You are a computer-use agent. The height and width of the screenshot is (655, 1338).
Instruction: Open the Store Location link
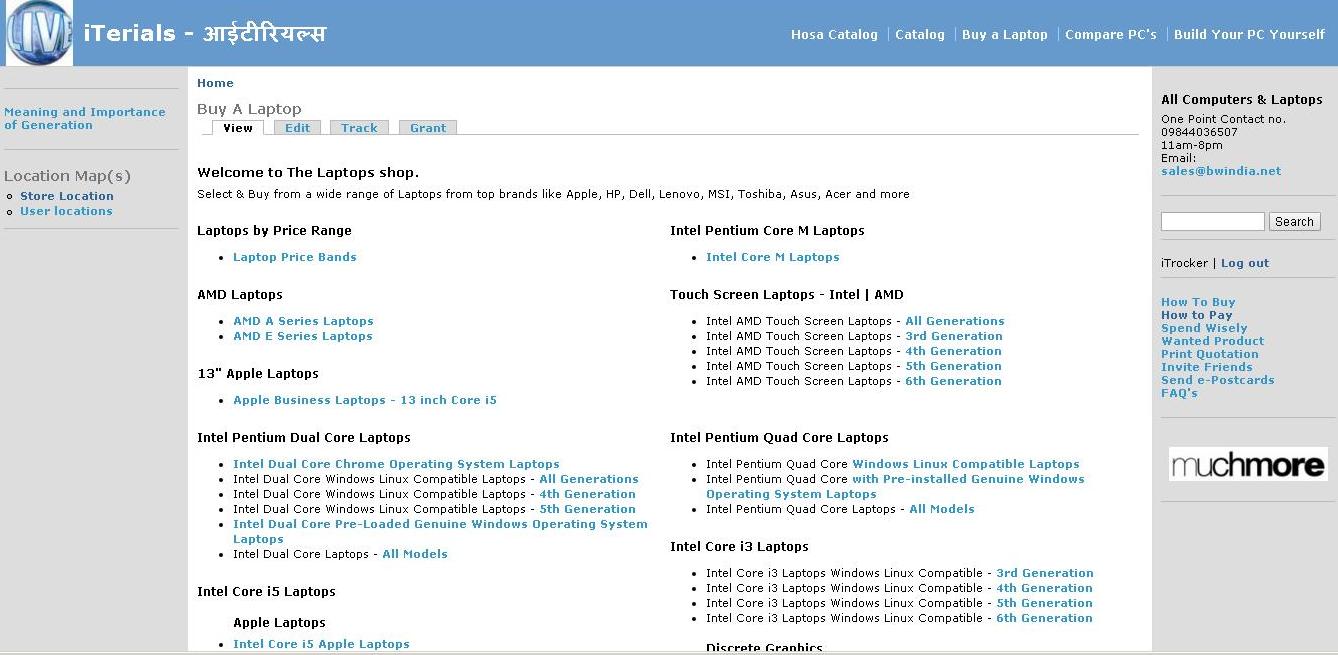coord(67,196)
